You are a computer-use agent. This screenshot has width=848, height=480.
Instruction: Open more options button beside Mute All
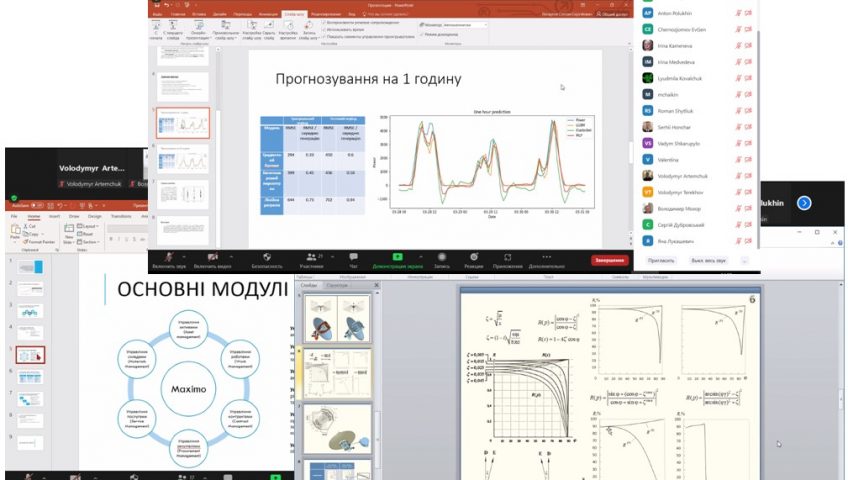745,261
